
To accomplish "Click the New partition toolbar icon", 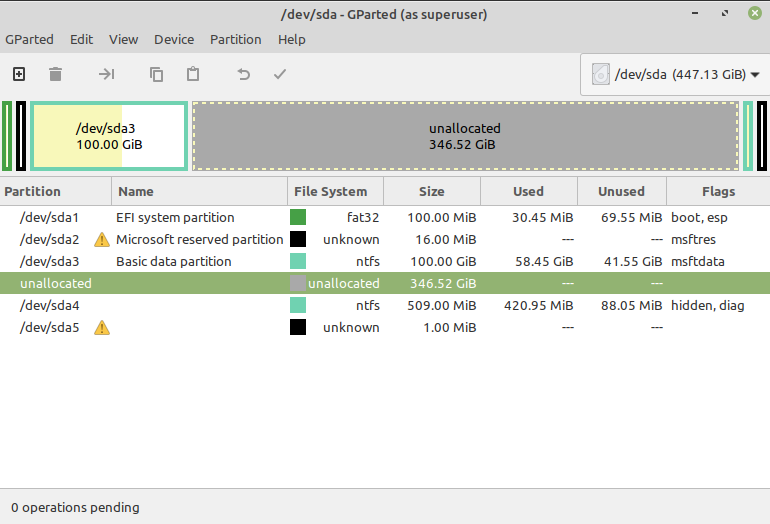I will pyautogui.click(x=19, y=74).
